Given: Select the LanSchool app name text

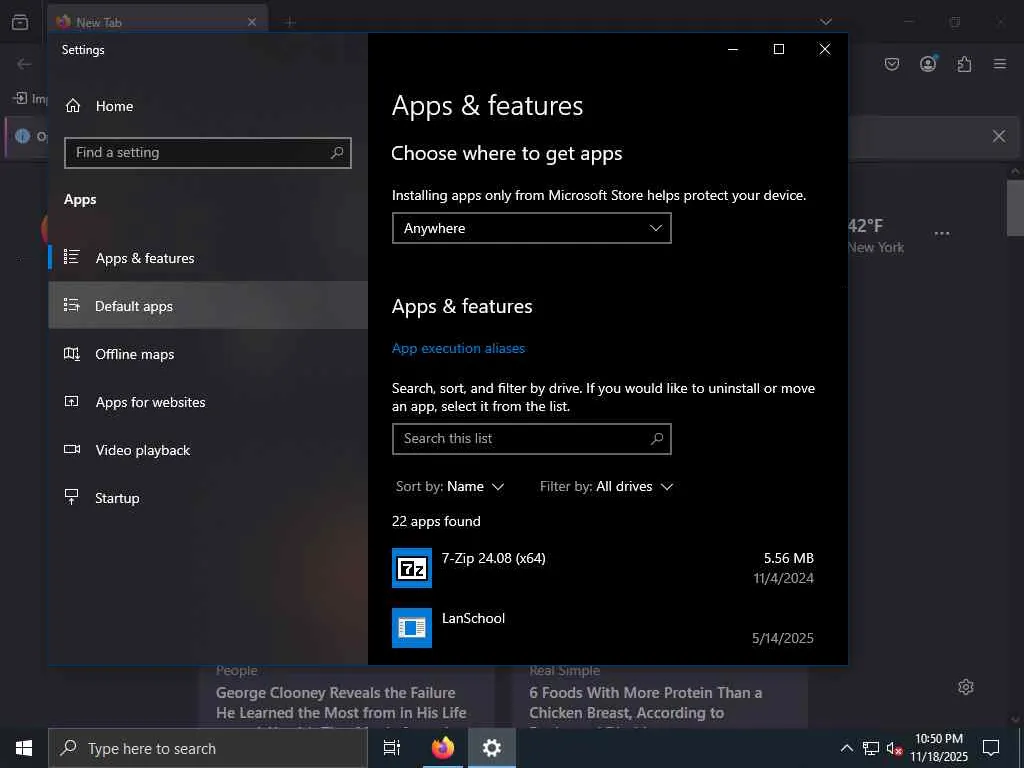Looking at the screenshot, I should click(x=473, y=618).
